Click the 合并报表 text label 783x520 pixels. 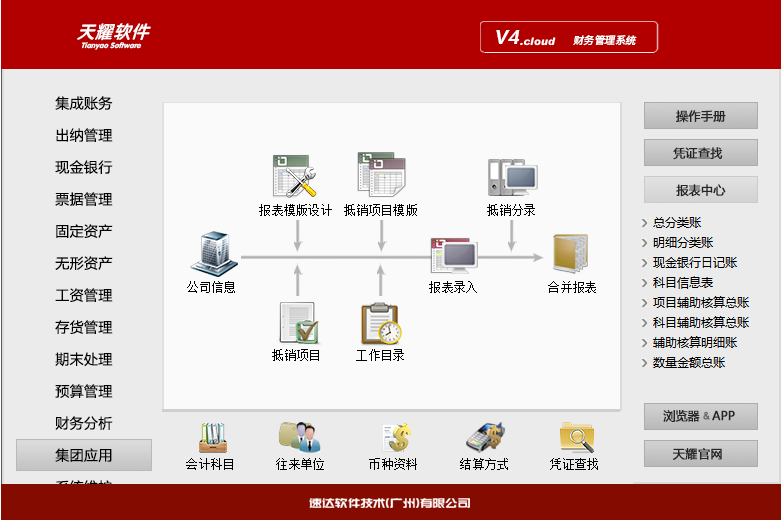[572, 287]
